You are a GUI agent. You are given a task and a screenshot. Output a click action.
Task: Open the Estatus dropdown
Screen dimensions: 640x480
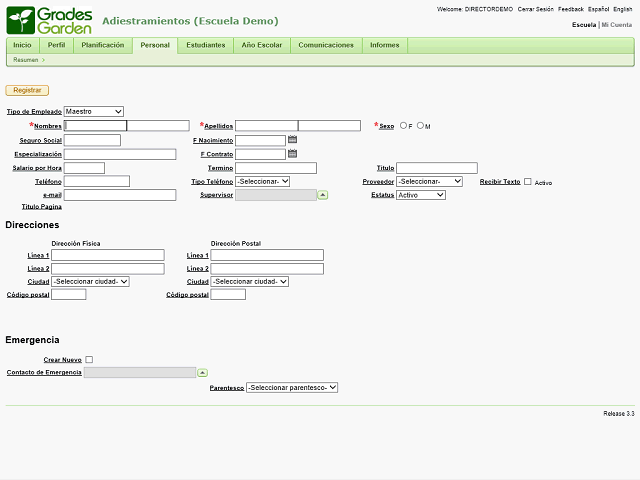pyautogui.click(x=421, y=195)
